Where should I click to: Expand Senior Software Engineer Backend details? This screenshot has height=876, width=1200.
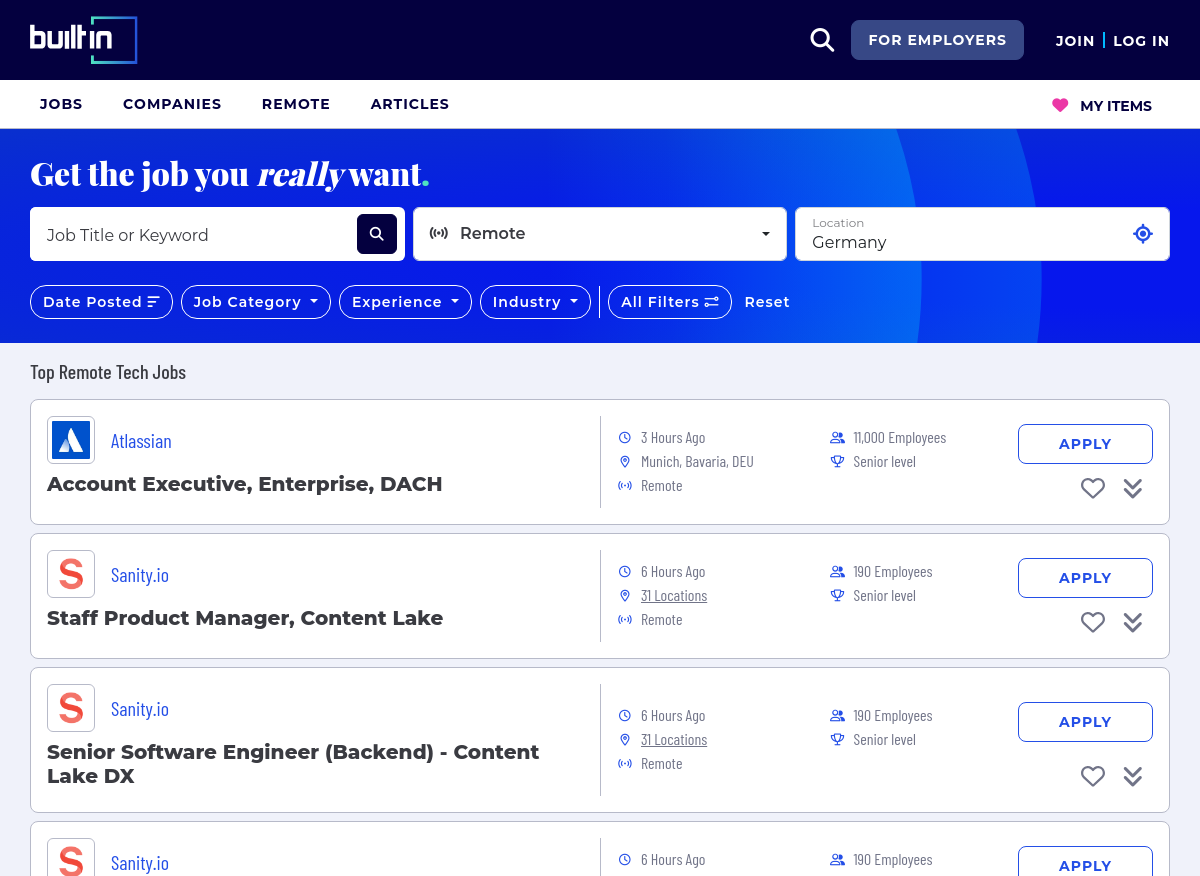(1132, 776)
